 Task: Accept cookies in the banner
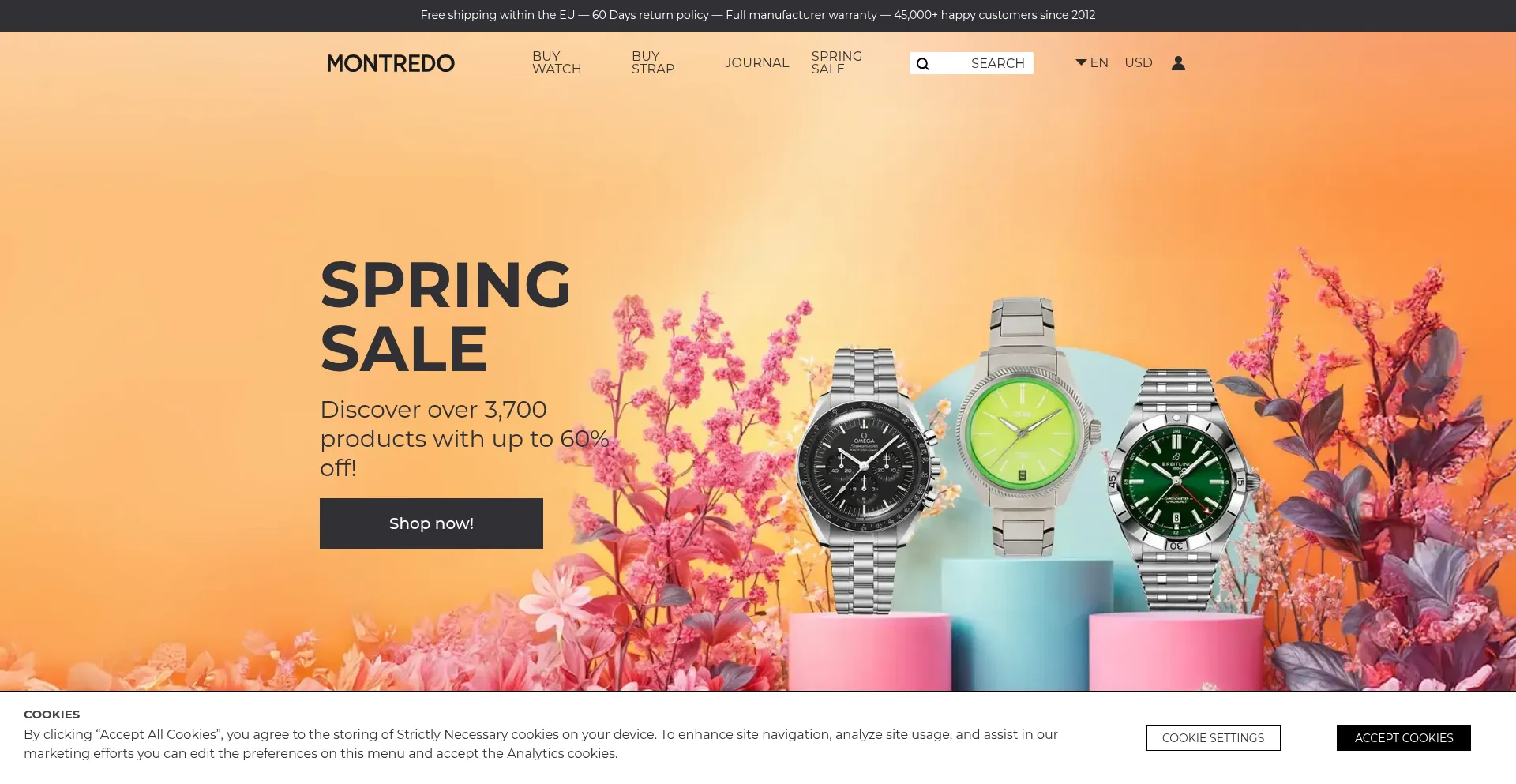click(x=1403, y=737)
